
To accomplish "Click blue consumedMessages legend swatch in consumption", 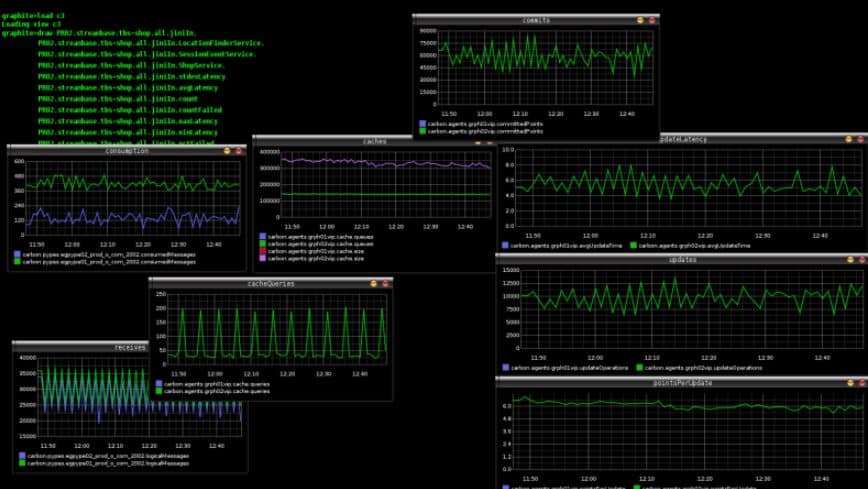I will coord(17,254).
